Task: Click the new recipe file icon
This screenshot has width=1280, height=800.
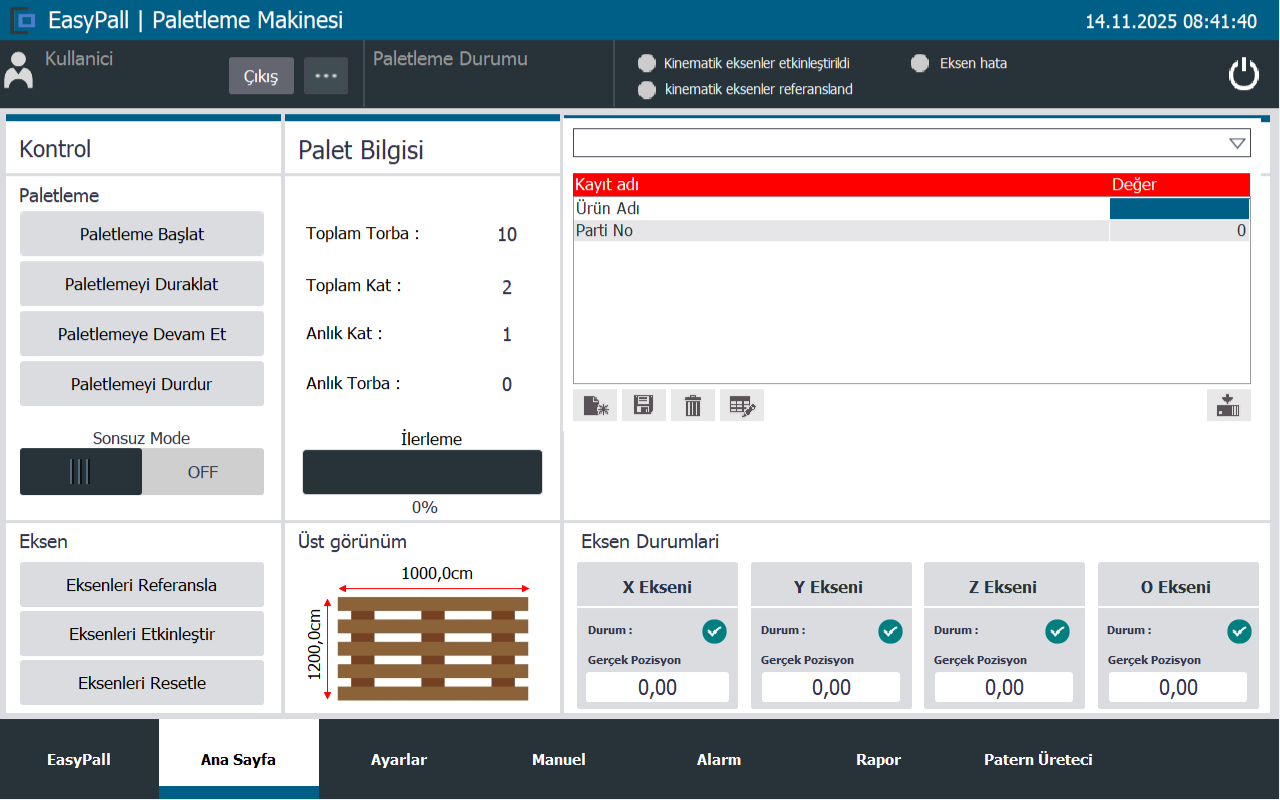Action: point(595,405)
